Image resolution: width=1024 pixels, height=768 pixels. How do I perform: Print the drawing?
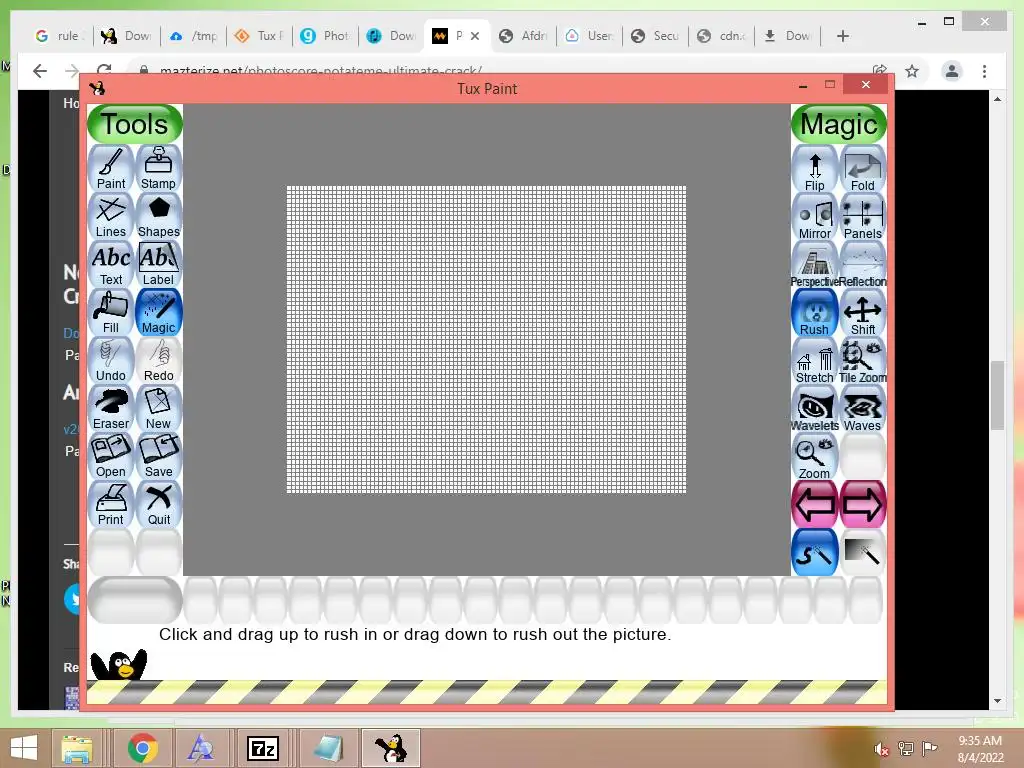pyautogui.click(x=111, y=505)
